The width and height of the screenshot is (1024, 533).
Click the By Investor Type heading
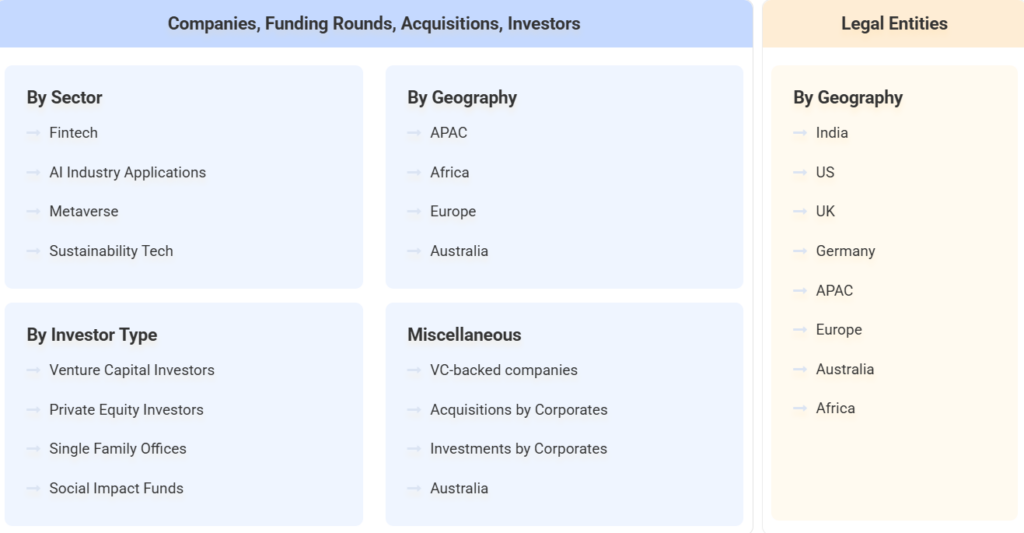tap(92, 335)
